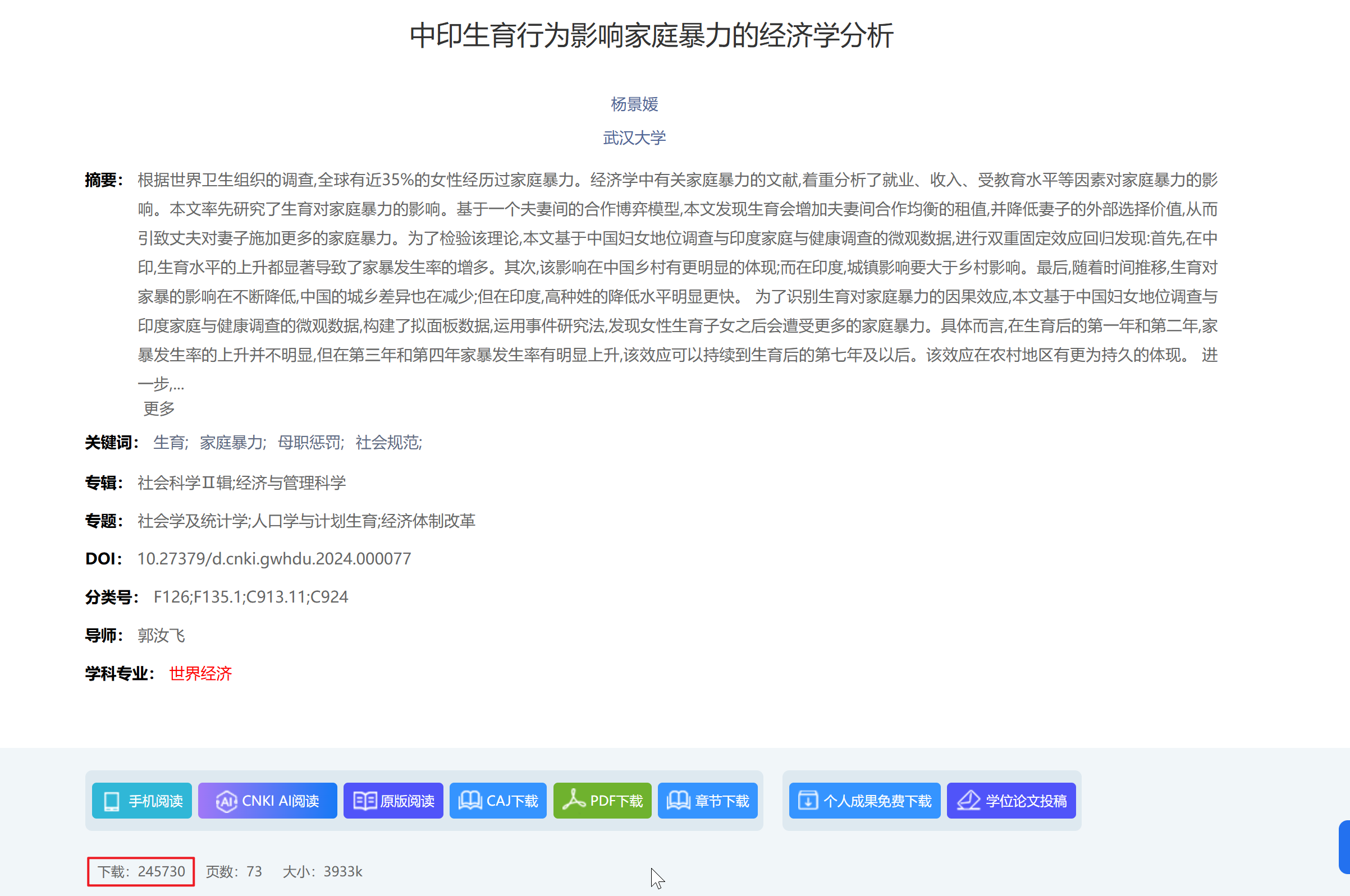
Task: Click the DOI number text
Action: 274,558
